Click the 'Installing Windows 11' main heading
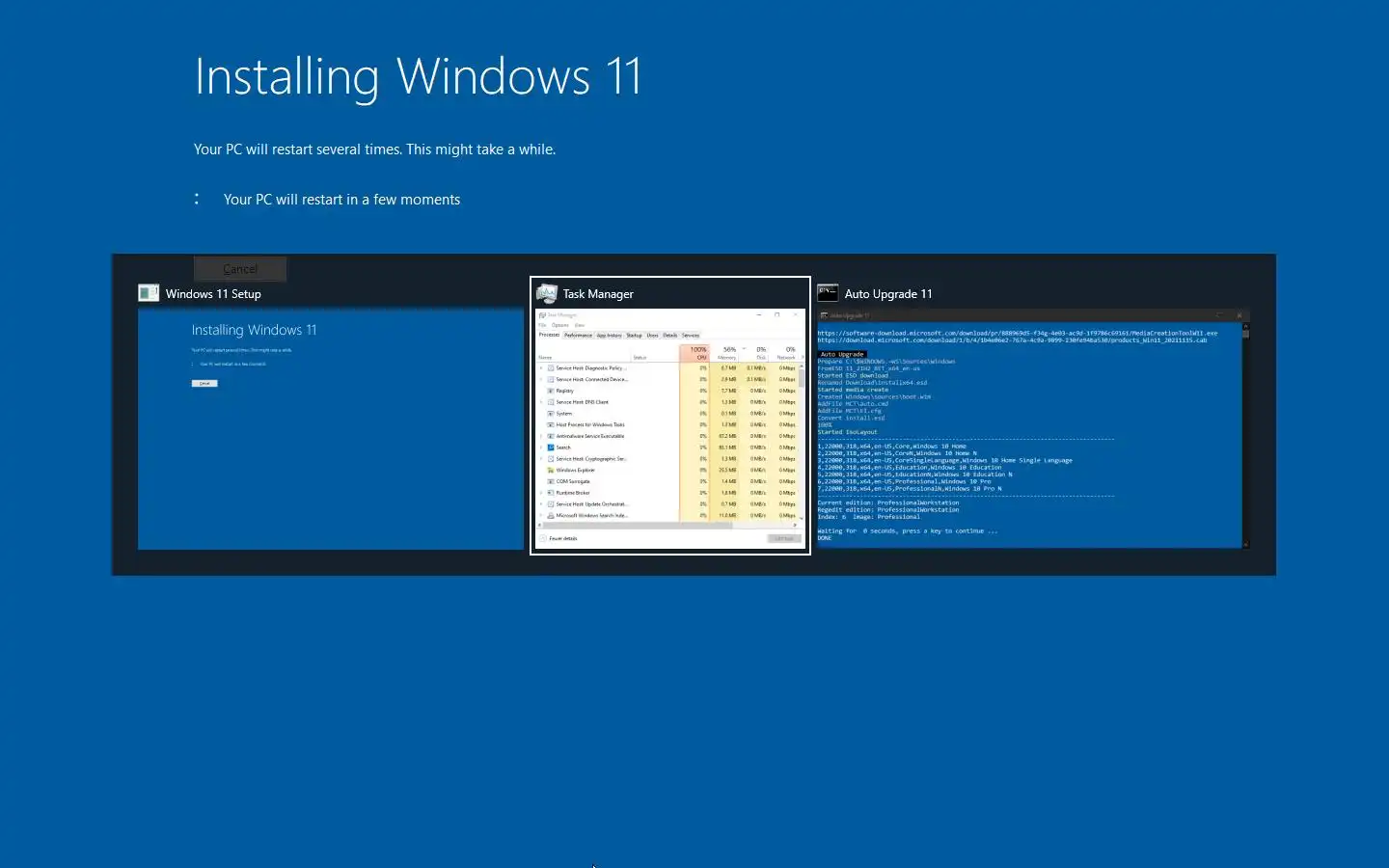The width and height of the screenshot is (1389, 868). tap(418, 77)
